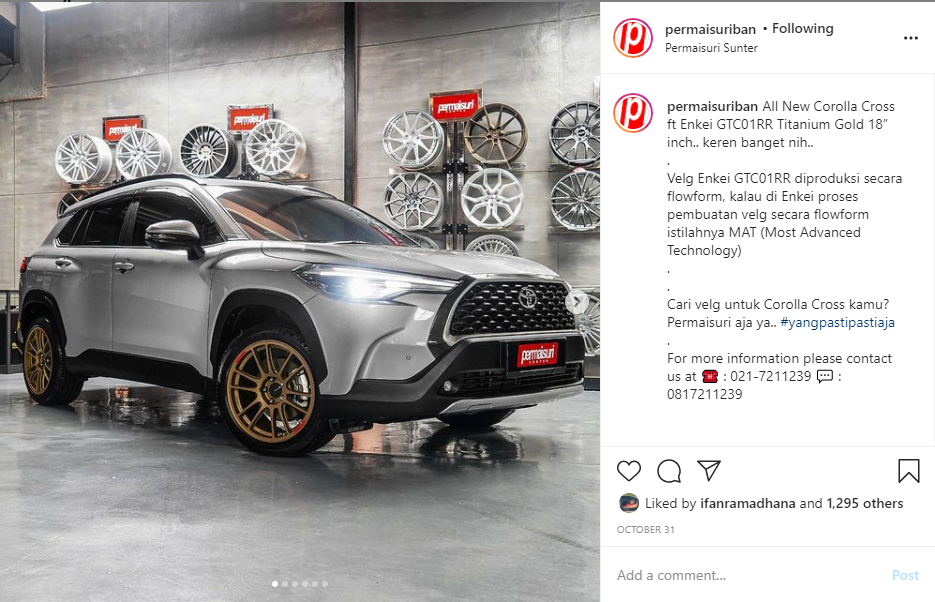The width and height of the screenshot is (935, 602).
Task: Click the permaisuriban username in the caption
Action: [712, 106]
